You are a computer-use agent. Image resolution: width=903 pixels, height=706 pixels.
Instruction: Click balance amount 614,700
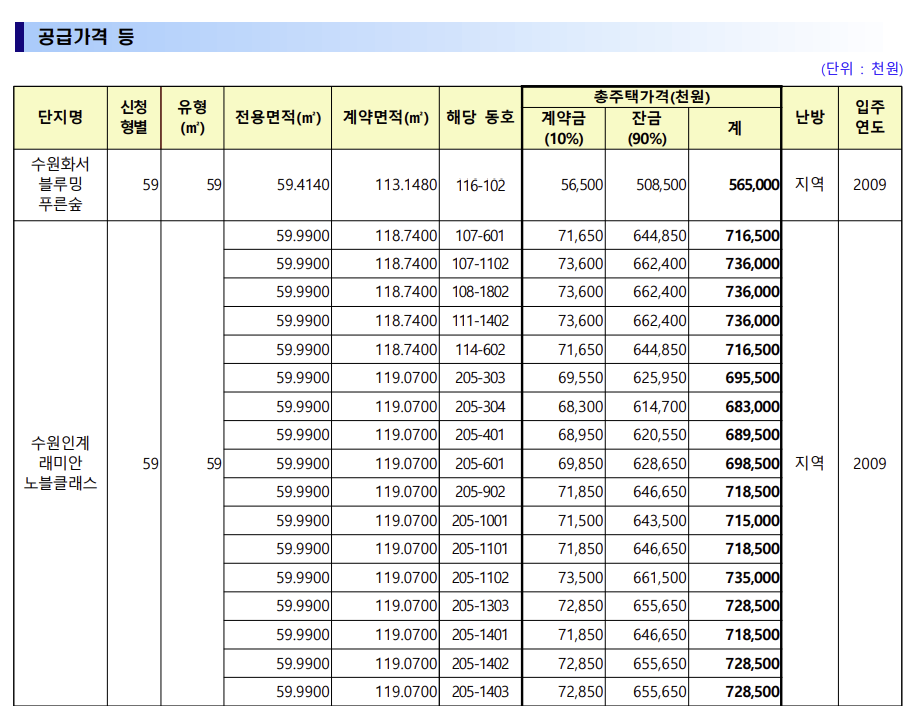pos(659,407)
